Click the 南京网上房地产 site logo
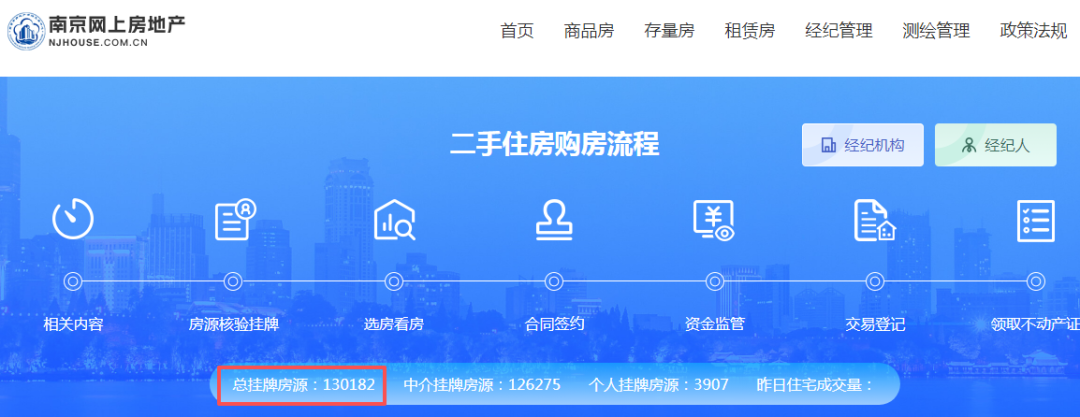Image resolution: width=1080 pixels, height=417 pixels. pos(97,30)
